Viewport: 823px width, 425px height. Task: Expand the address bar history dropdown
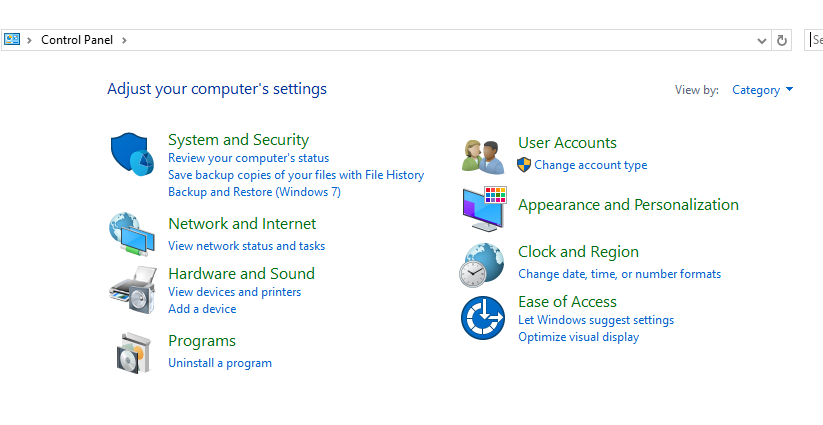tap(763, 40)
